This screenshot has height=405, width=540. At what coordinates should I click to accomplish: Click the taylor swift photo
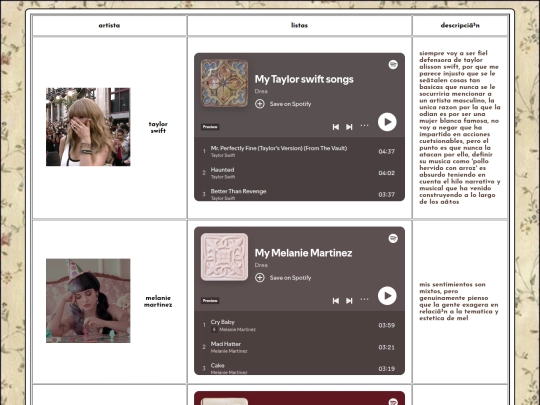(x=88, y=127)
